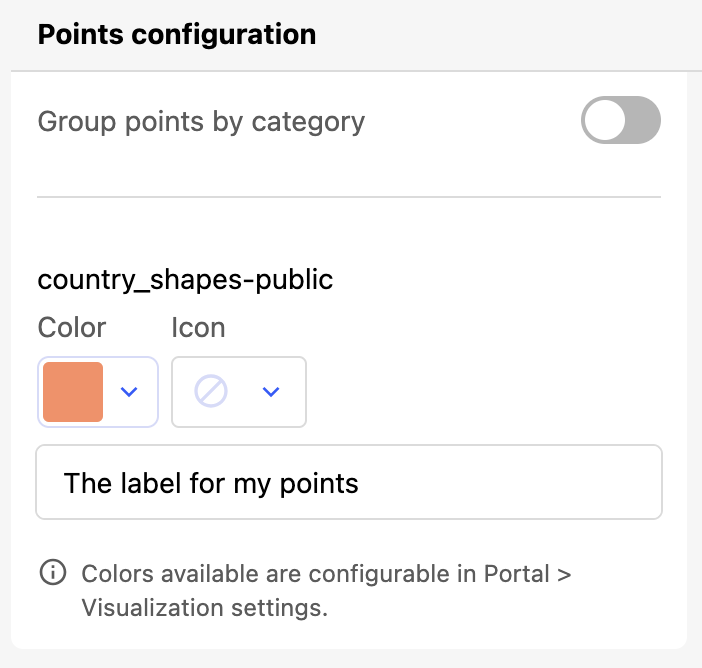Click the divider line below the toggle
The image size is (702, 668).
click(x=348, y=197)
